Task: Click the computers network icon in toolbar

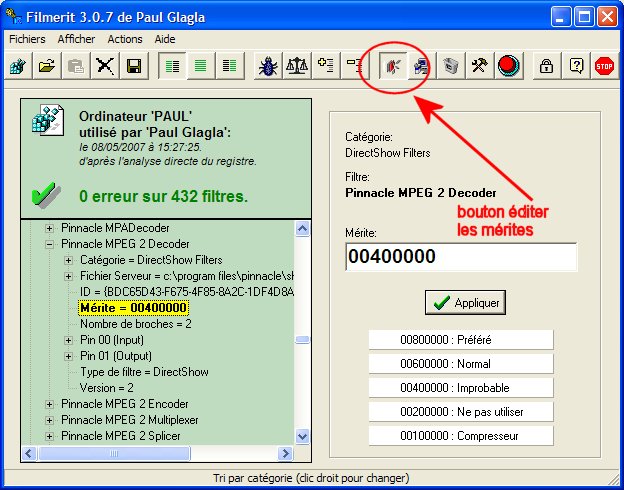Action: click(x=422, y=66)
